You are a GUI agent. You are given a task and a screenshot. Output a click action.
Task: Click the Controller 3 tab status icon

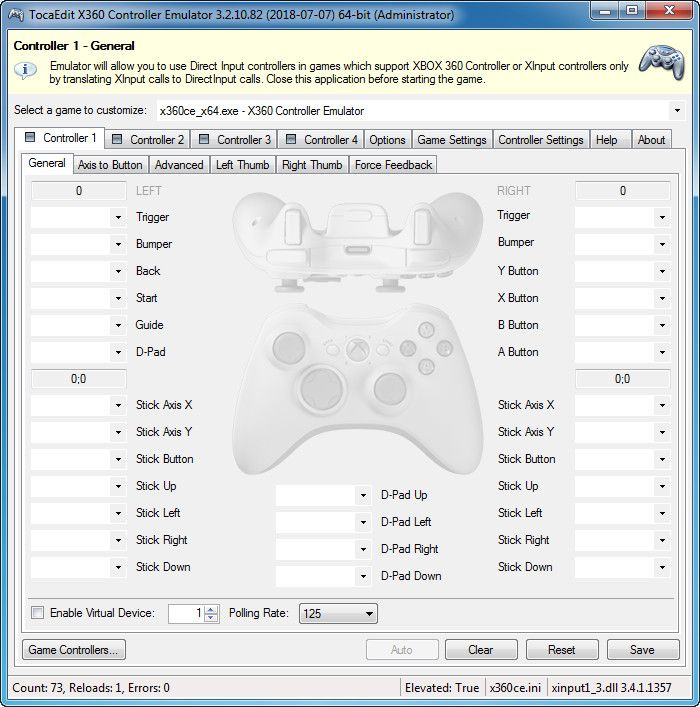[x=204, y=139]
